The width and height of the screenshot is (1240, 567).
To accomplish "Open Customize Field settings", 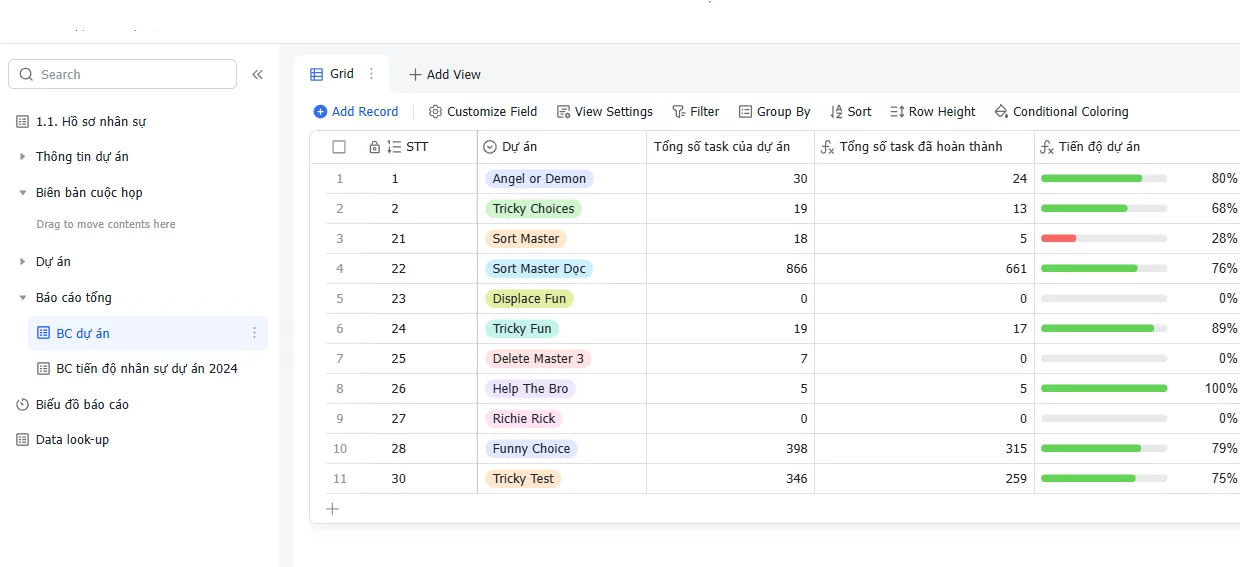I will click(483, 112).
